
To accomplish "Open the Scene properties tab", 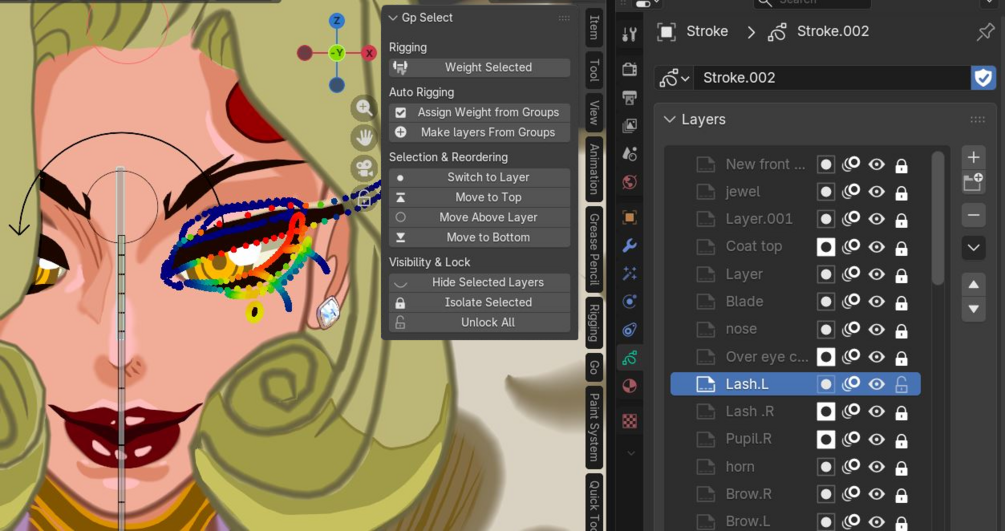I will point(629,153).
